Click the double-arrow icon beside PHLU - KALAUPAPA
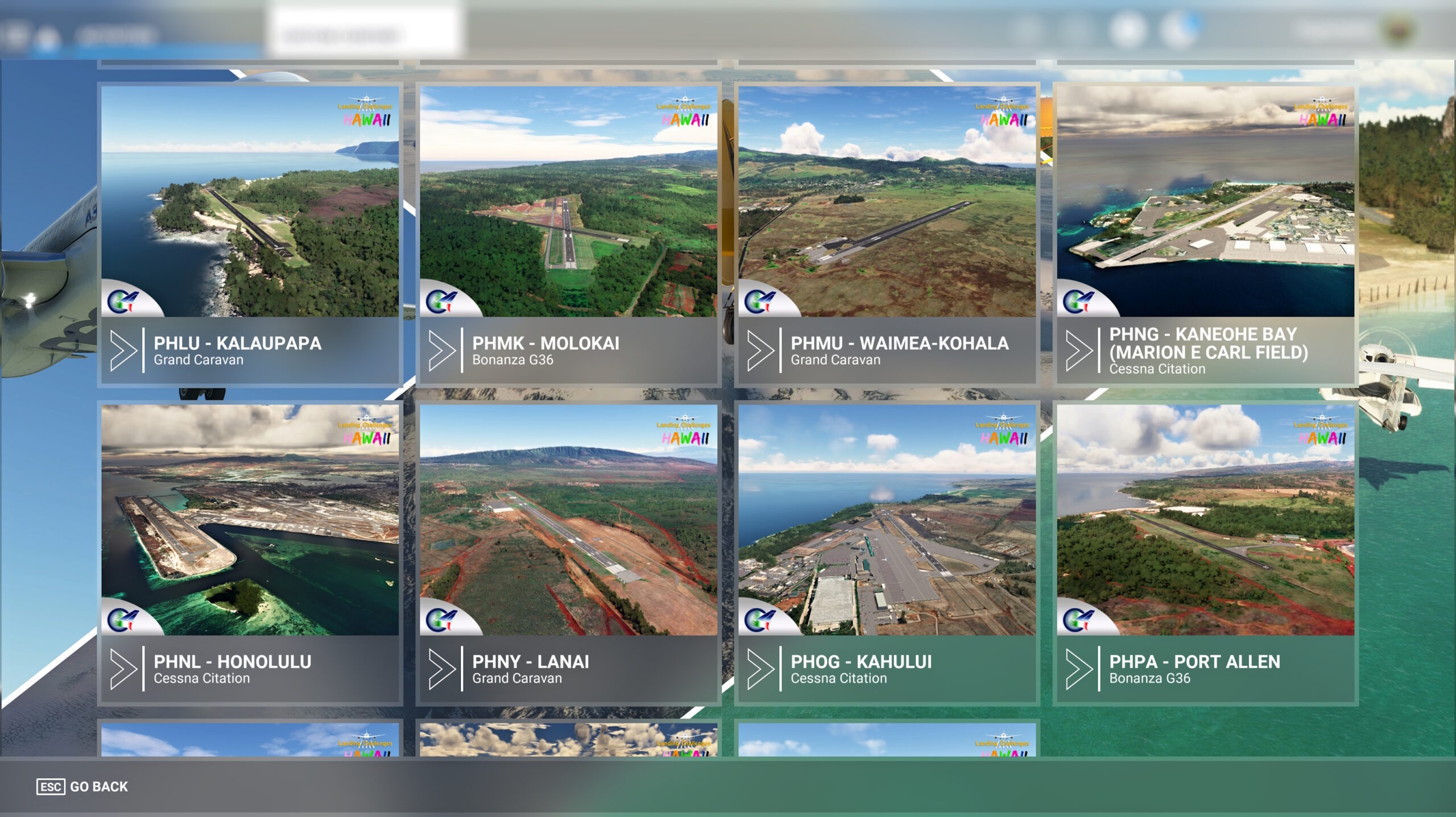This screenshot has height=817, width=1456. tap(123, 351)
